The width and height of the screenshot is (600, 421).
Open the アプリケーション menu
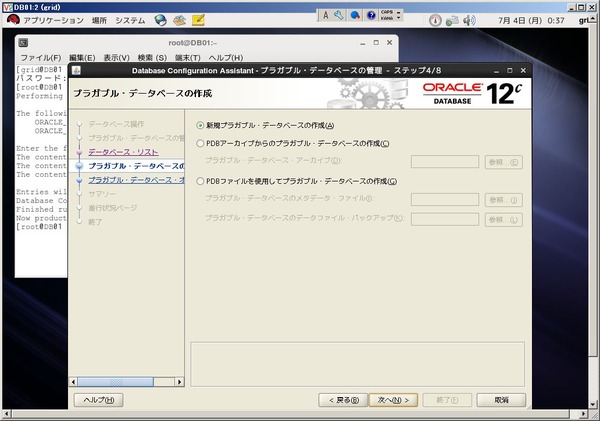[x=53, y=20]
